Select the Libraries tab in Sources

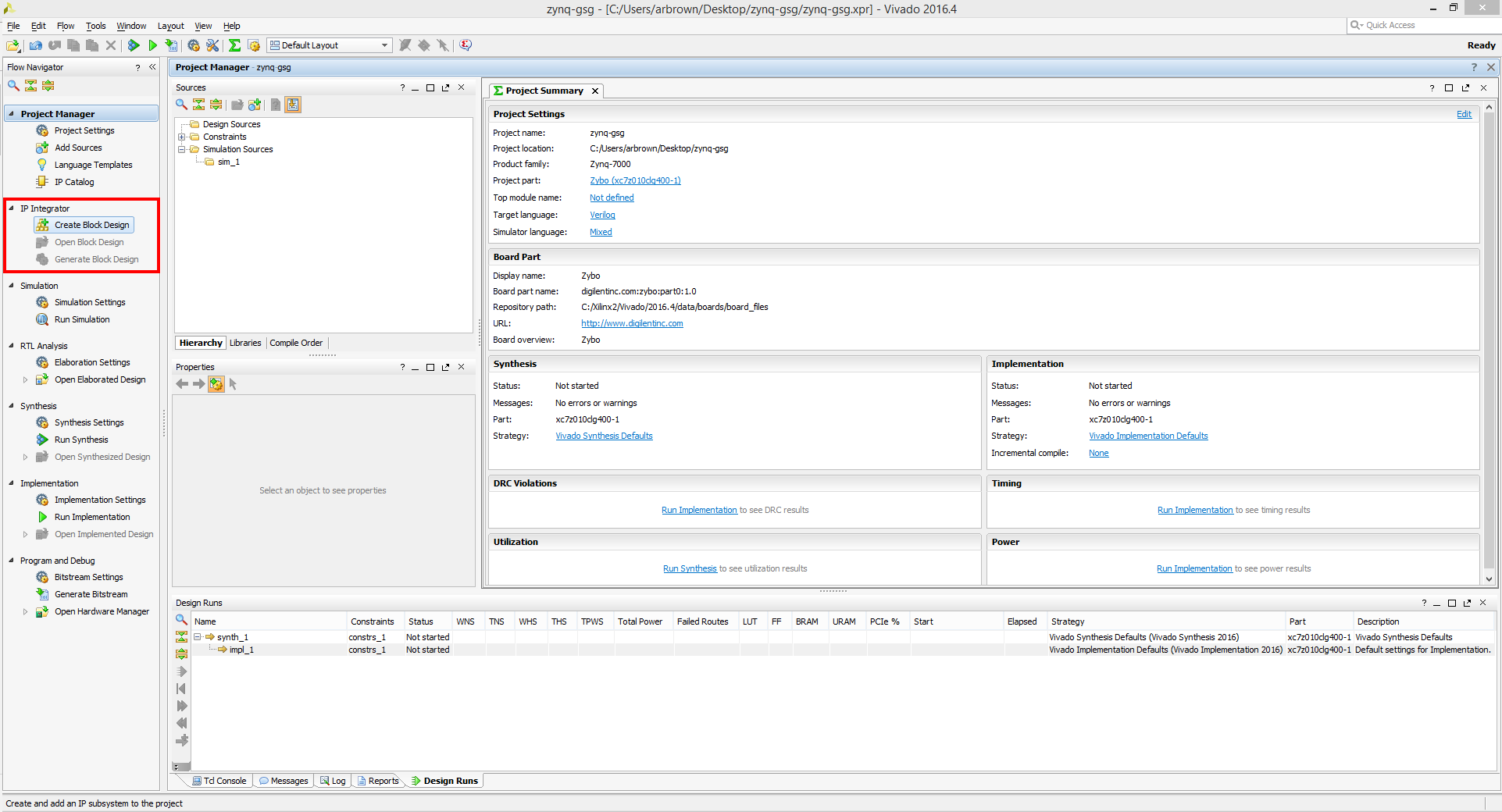245,343
